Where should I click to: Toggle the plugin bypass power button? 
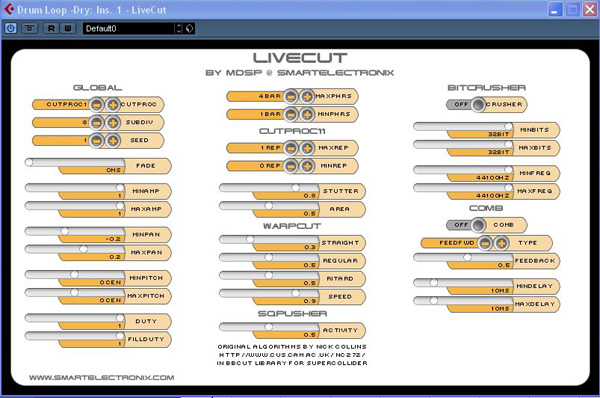tap(11, 28)
